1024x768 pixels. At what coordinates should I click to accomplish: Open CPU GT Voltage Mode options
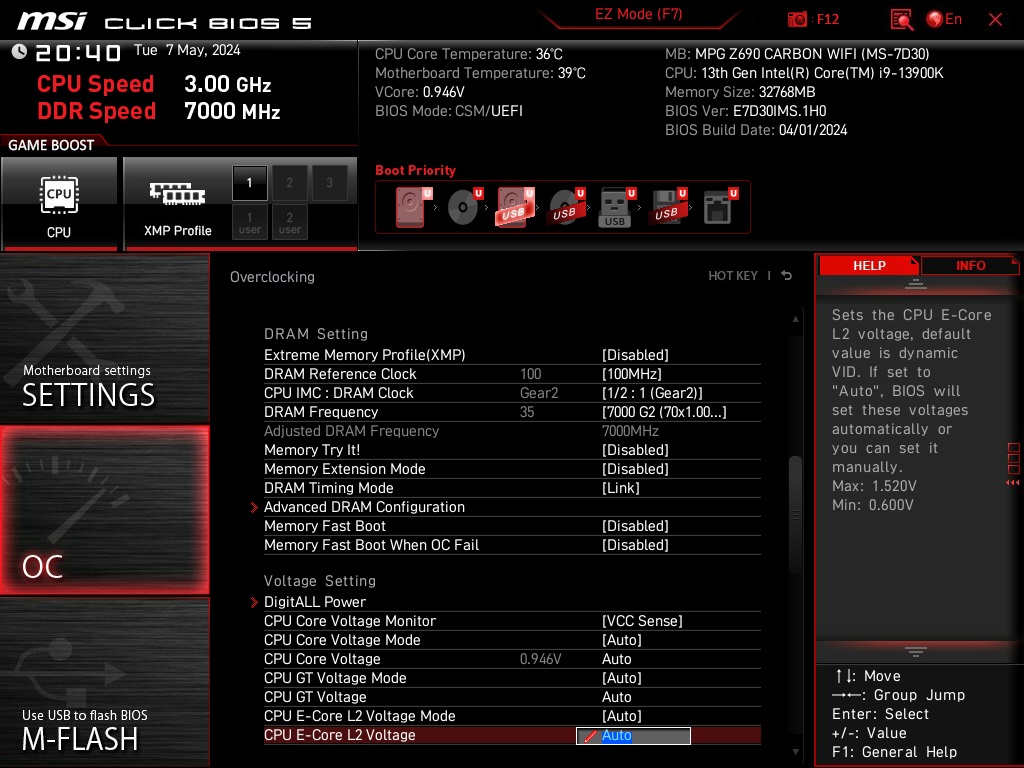coord(622,677)
